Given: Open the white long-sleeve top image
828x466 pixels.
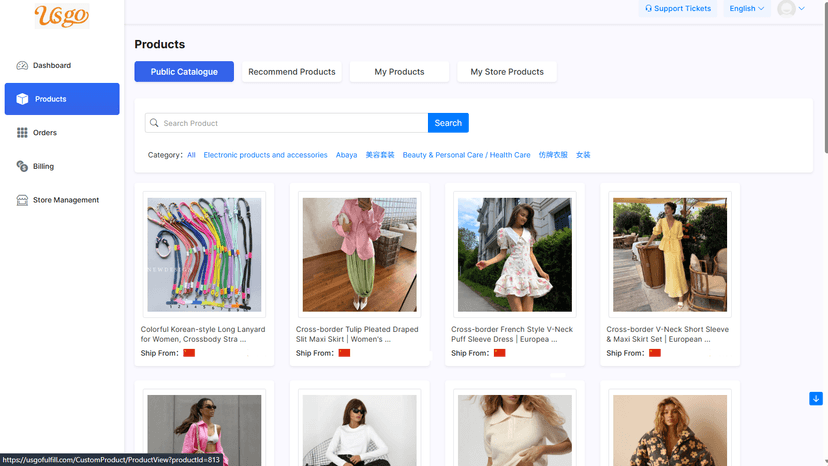Looking at the screenshot, I should pos(360,430).
